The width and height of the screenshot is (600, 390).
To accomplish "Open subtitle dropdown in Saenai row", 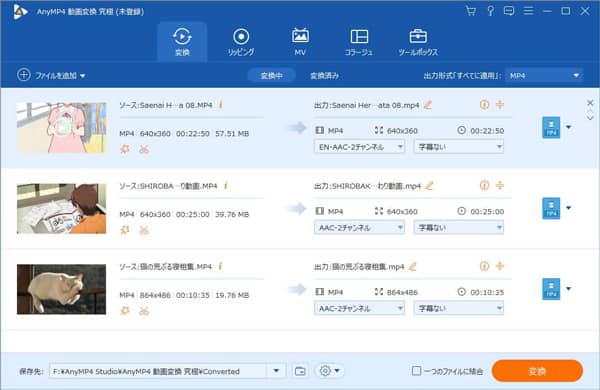I will point(458,147).
